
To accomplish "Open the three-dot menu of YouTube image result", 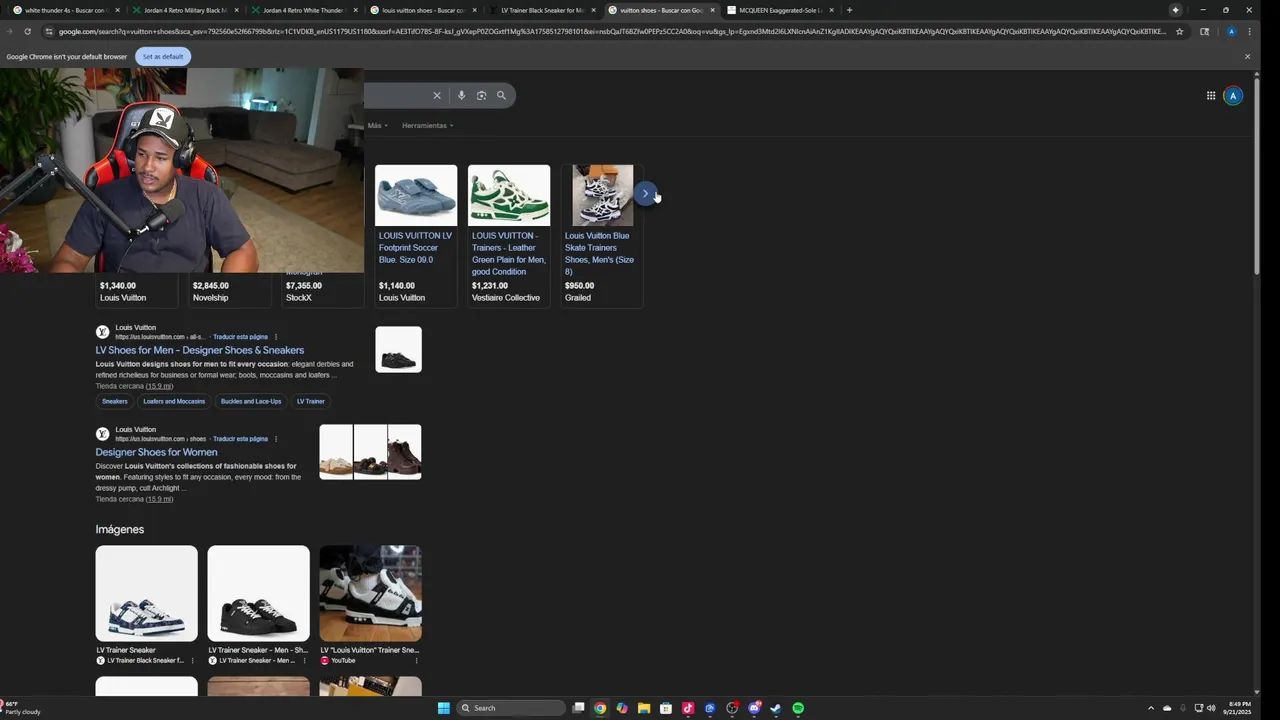I will click(416, 660).
